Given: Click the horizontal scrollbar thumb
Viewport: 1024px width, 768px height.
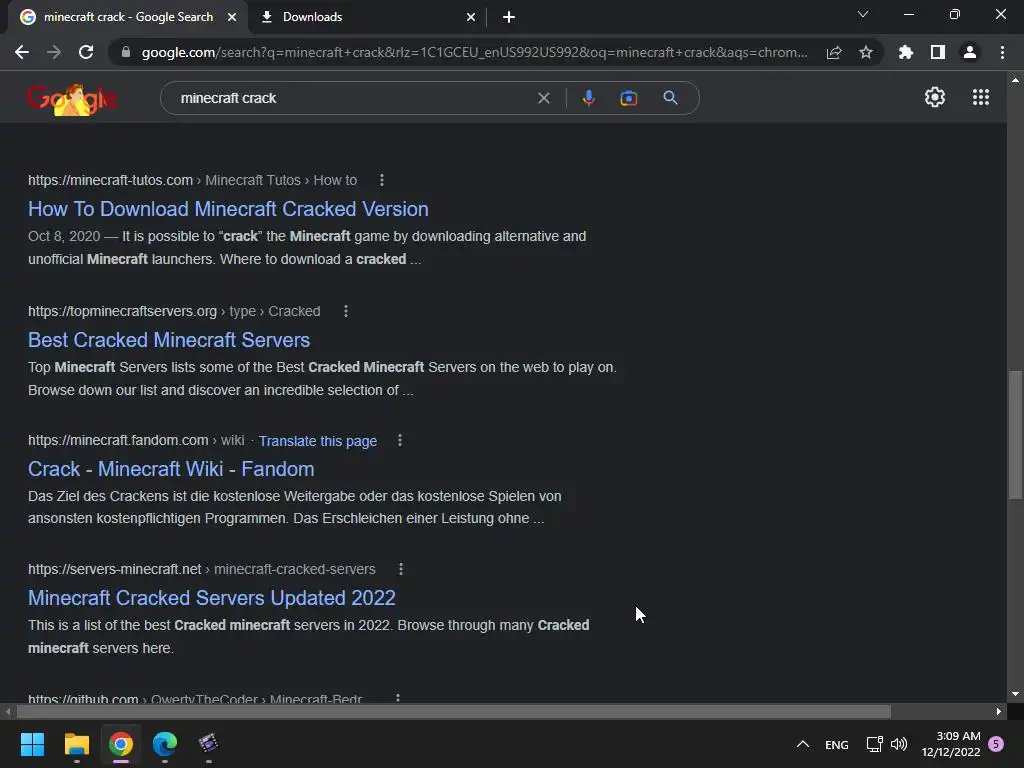Looking at the screenshot, I should (x=453, y=711).
